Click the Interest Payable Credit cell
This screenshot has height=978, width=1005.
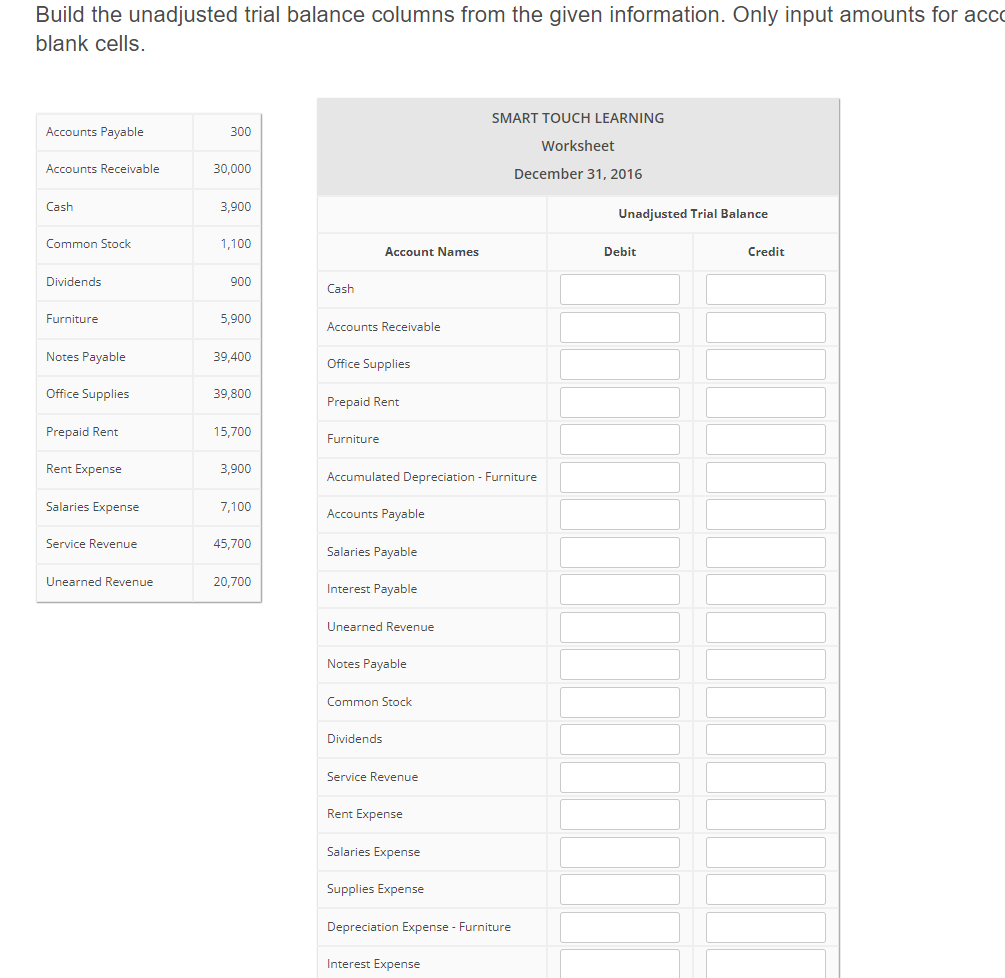(x=765, y=589)
